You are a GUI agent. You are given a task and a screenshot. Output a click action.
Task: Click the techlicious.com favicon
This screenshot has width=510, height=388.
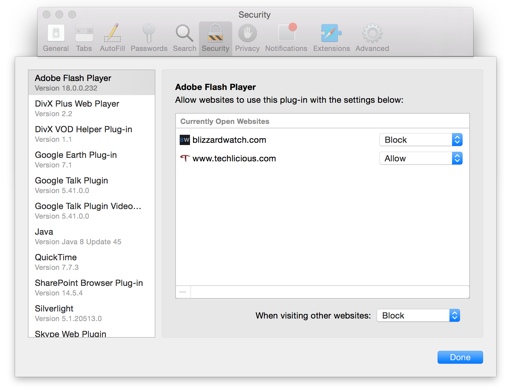185,158
